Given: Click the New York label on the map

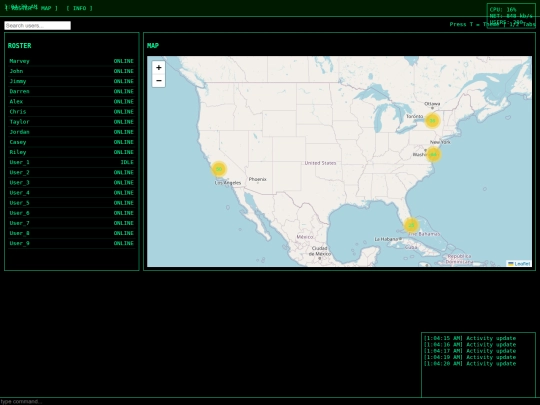Looking at the screenshot, I should point(440,142).
